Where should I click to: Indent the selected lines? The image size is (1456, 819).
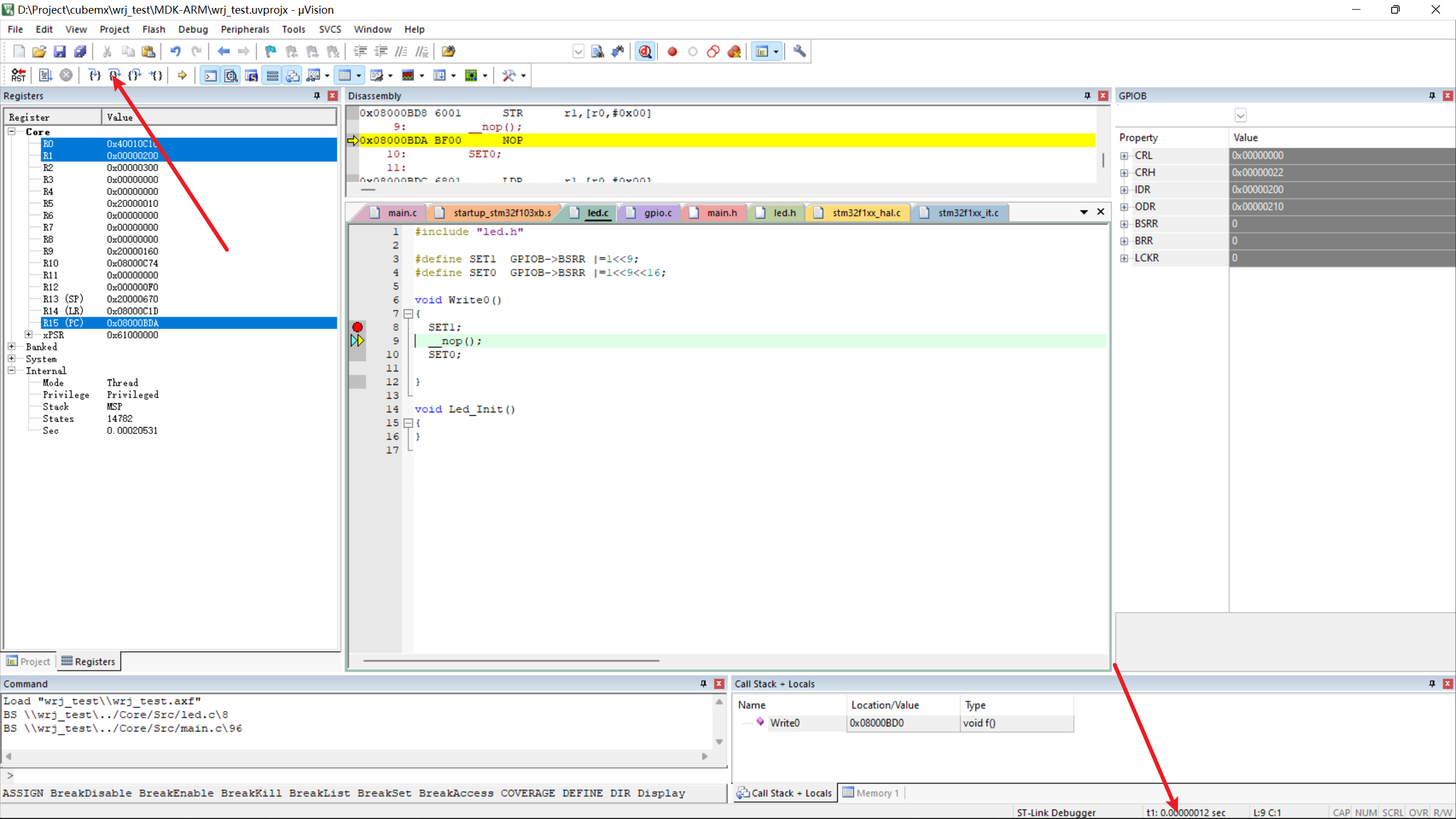(360, 52)
